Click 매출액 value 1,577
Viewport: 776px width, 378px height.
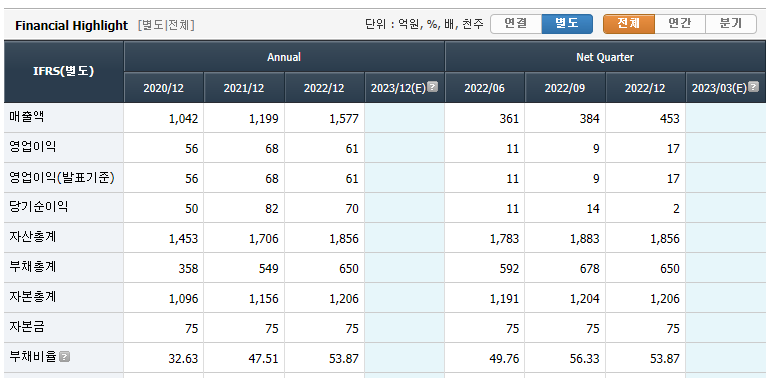coord(343,119)
